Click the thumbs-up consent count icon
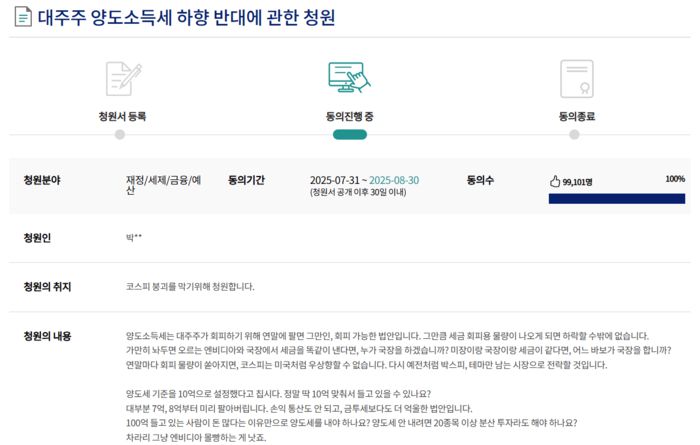 point(555,182)
